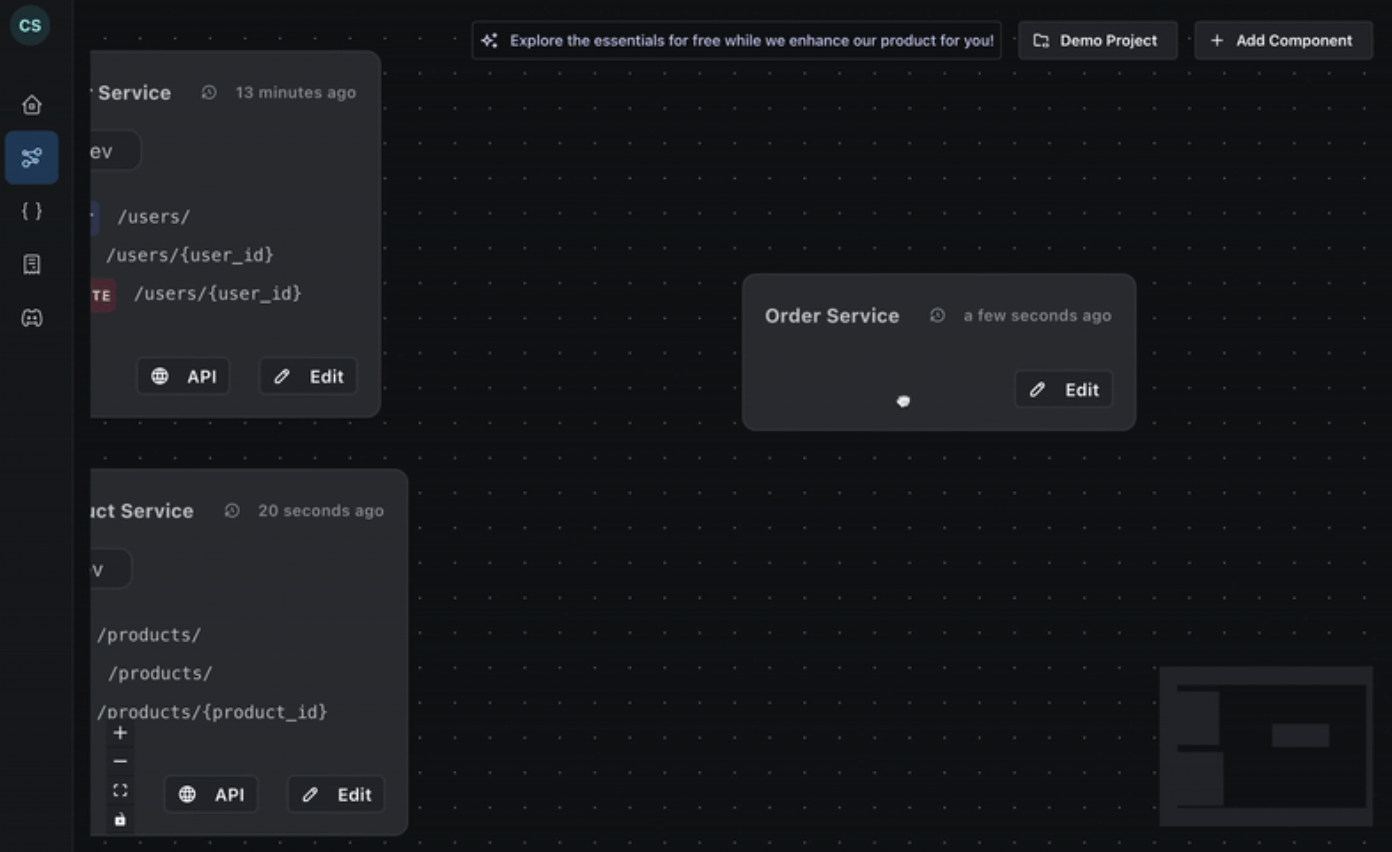Click Add Component button
The width and height of the screenshot is (1392, 852).
[1283, 41]
